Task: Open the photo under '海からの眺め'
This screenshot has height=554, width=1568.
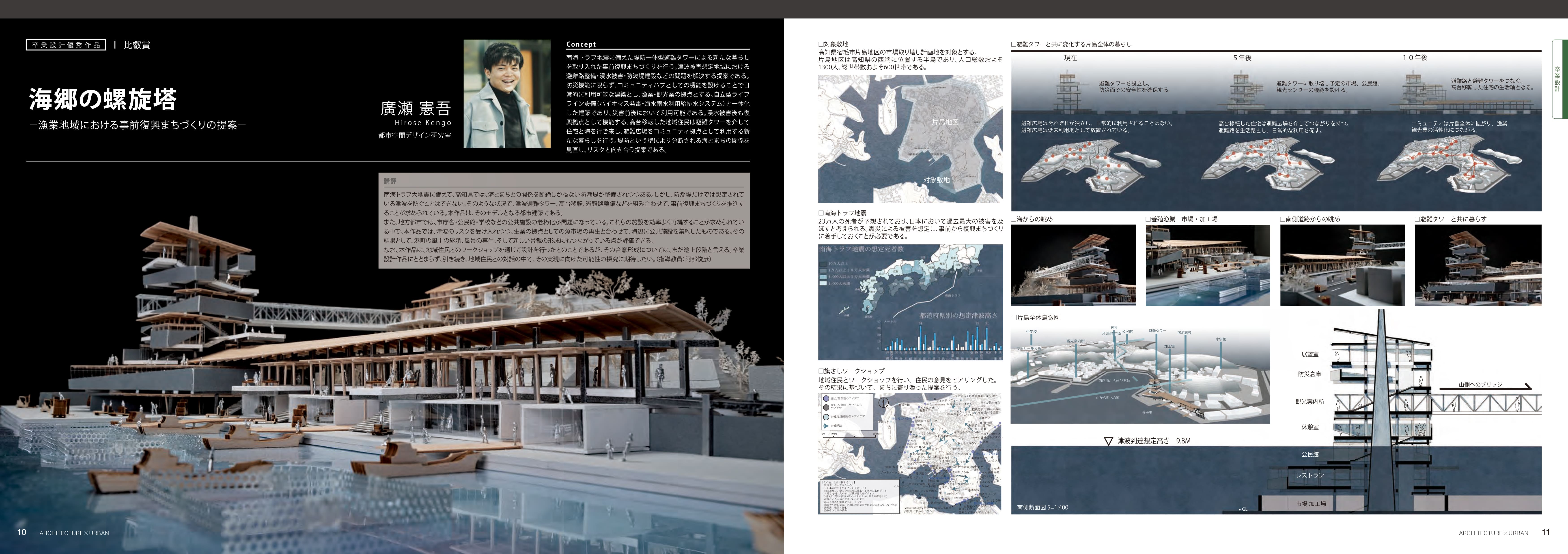Action: [1073, 265]
